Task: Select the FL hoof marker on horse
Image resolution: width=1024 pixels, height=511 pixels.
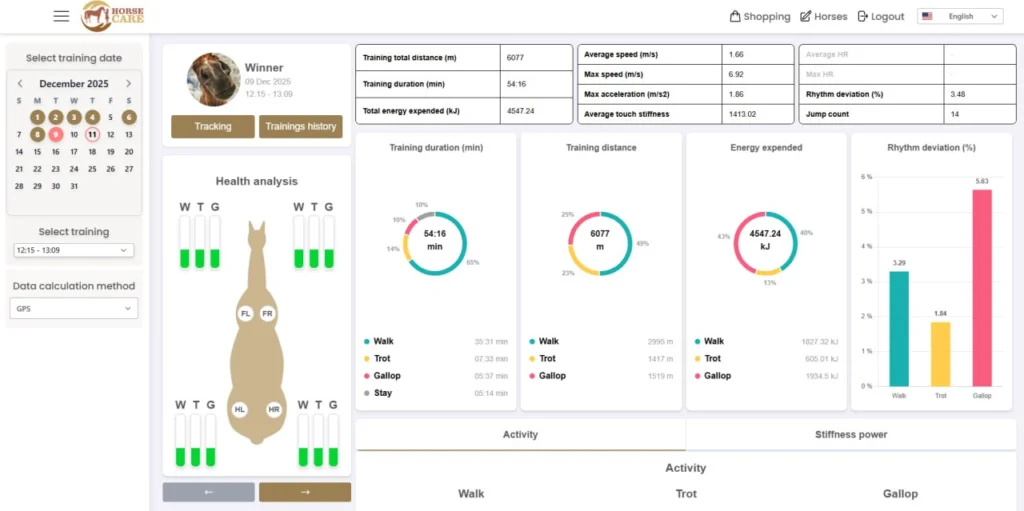Action: (x=245, y=314)
